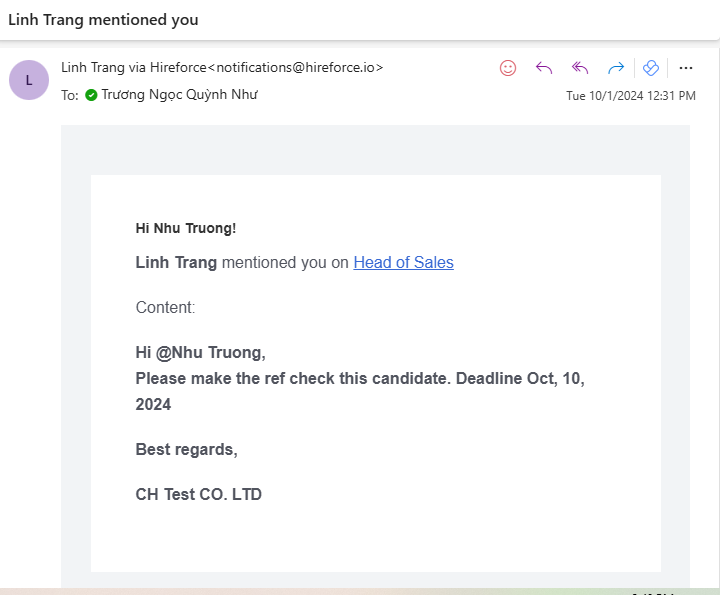Open the More actions ellipsis menu
Screen dimensions: 720x595
point(686,68)
